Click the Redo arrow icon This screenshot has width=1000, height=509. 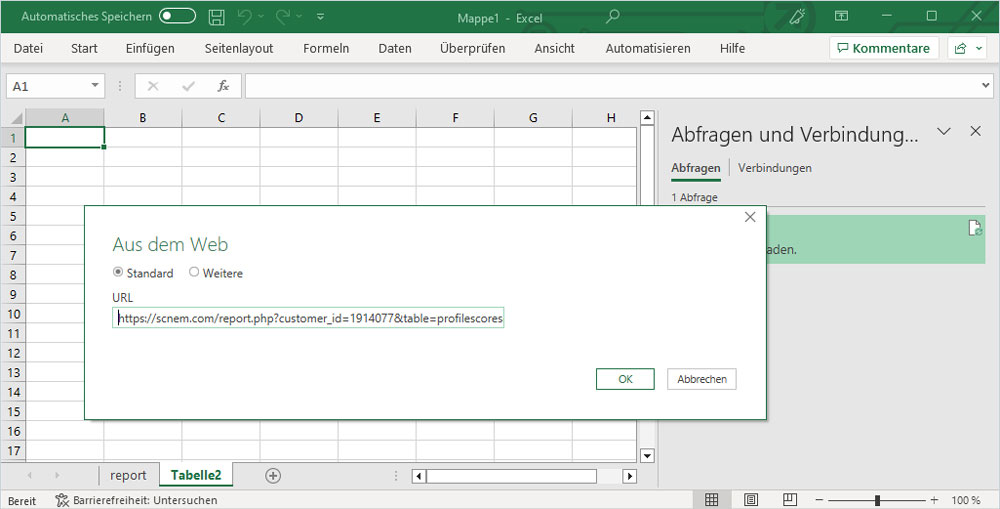[x=283, y=17]
